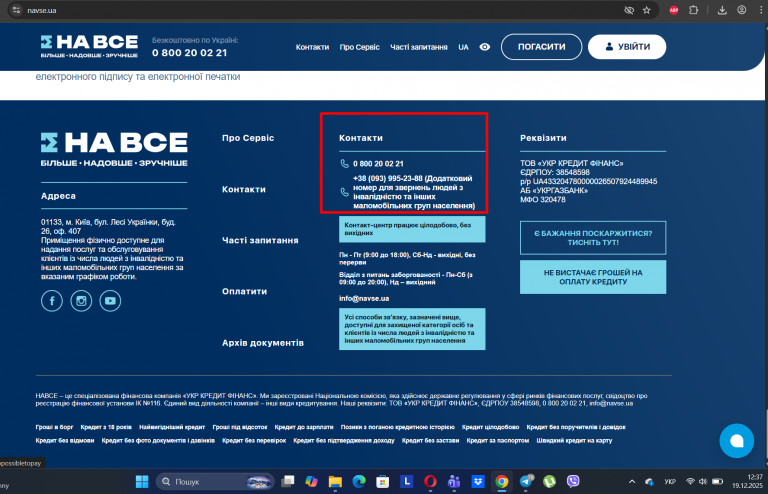Open Кредит без застави link

[431, 441]
